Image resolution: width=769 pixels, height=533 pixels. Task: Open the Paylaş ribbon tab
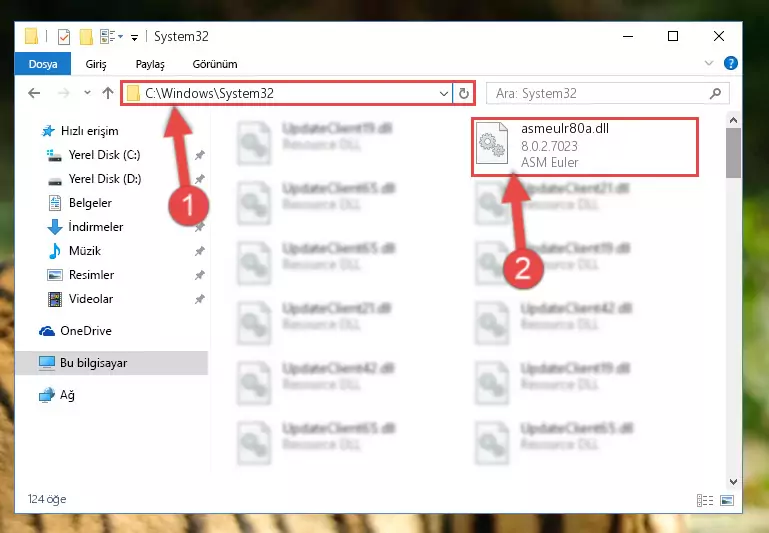click(150, 64)
